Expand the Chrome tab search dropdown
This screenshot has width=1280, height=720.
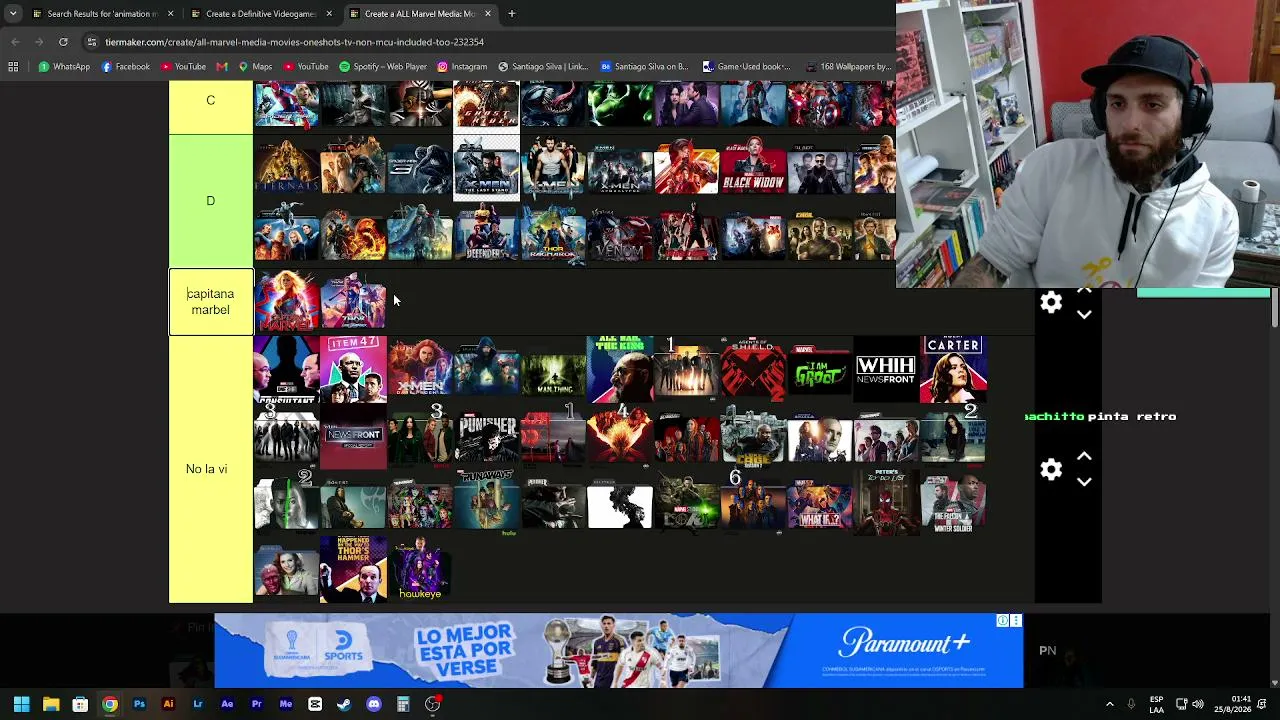(12, 14)
